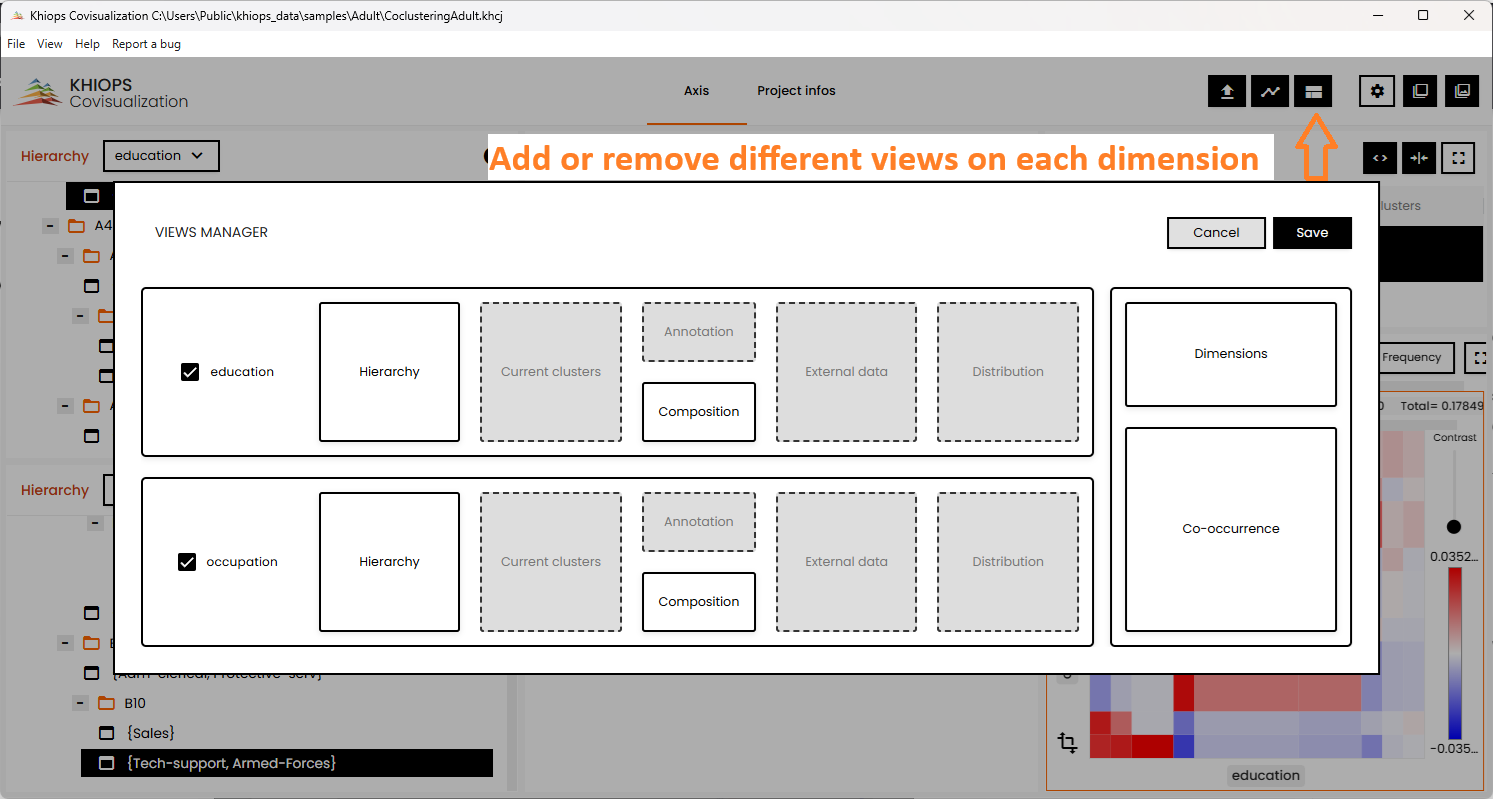This screenshot has width=1493, height=799.
Task: Click the angle brackets expand icon
Action: click(x=1380, y=158)
